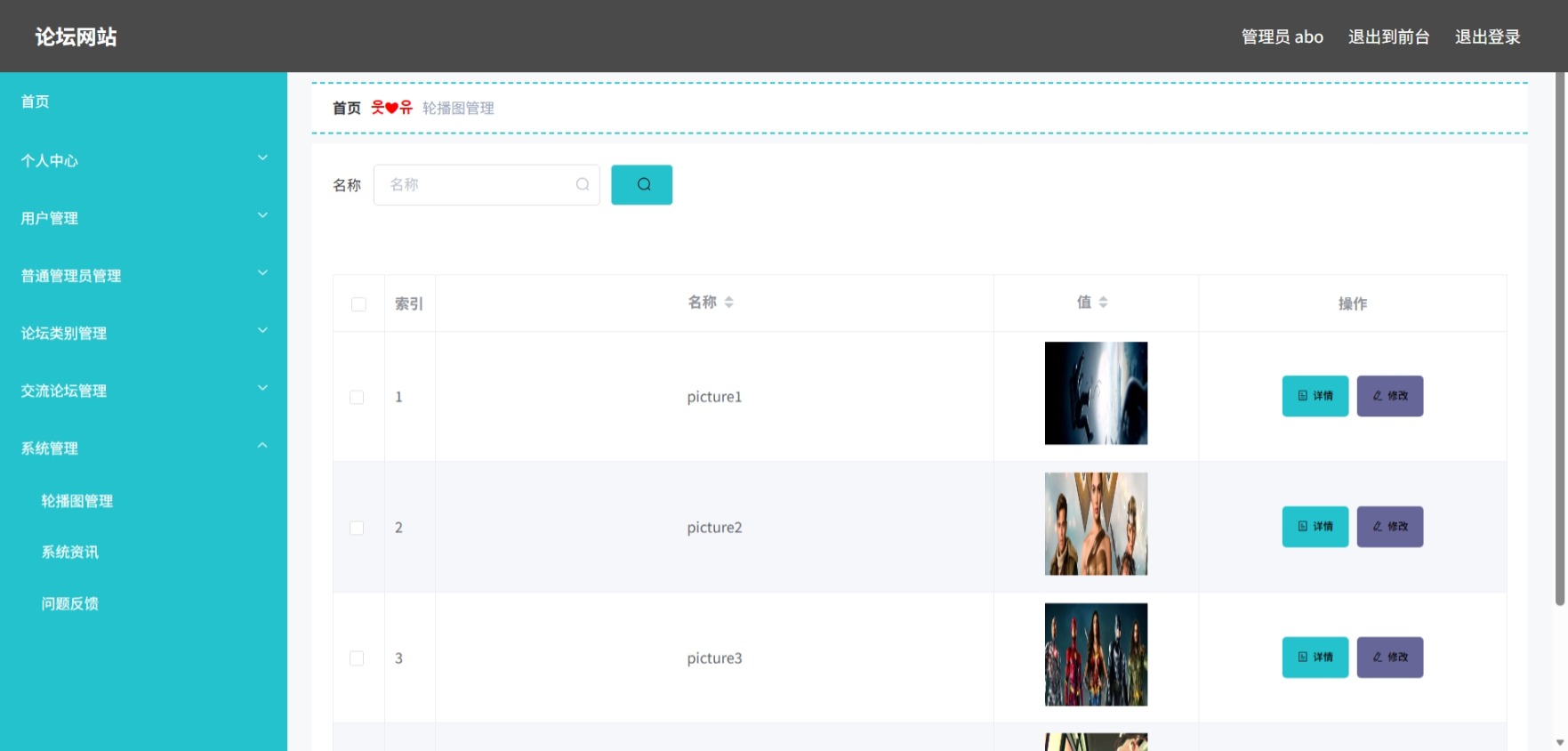Click the picture2 name cell
The width and height of the screenshot is (1568, 751).
point(714,528)
